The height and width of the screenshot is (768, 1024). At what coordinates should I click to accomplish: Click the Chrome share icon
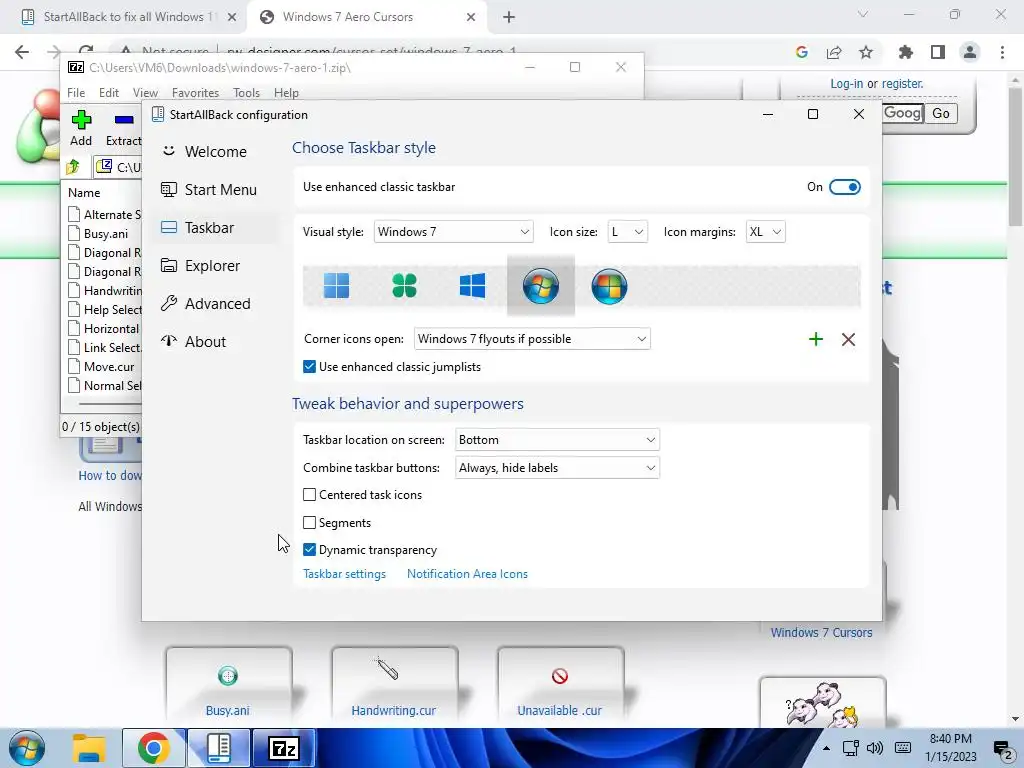(834, 52)
